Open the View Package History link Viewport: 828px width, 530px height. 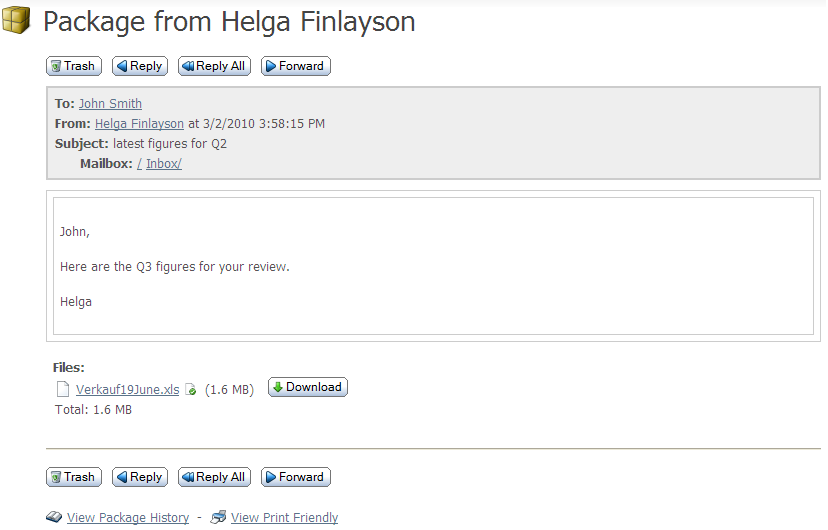coord(128,518)
